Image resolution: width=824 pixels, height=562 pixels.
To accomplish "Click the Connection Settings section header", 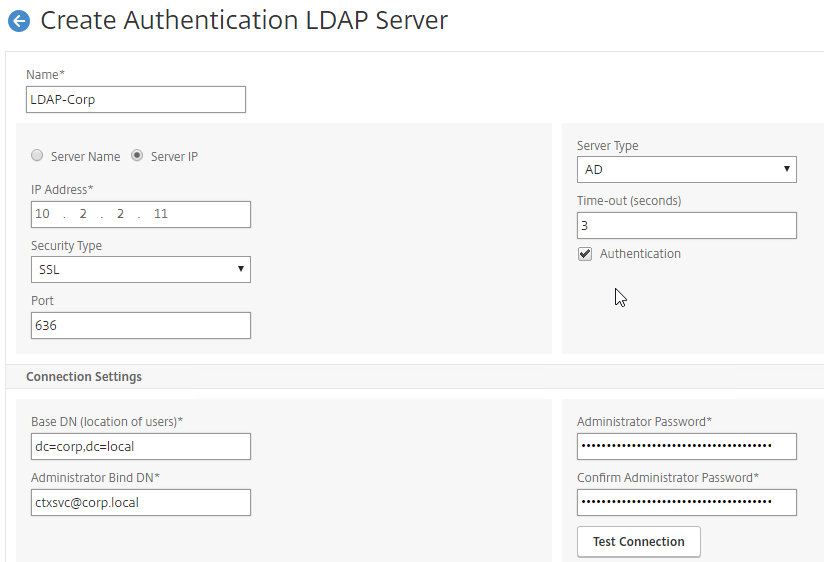I will [x=84, y=377].
